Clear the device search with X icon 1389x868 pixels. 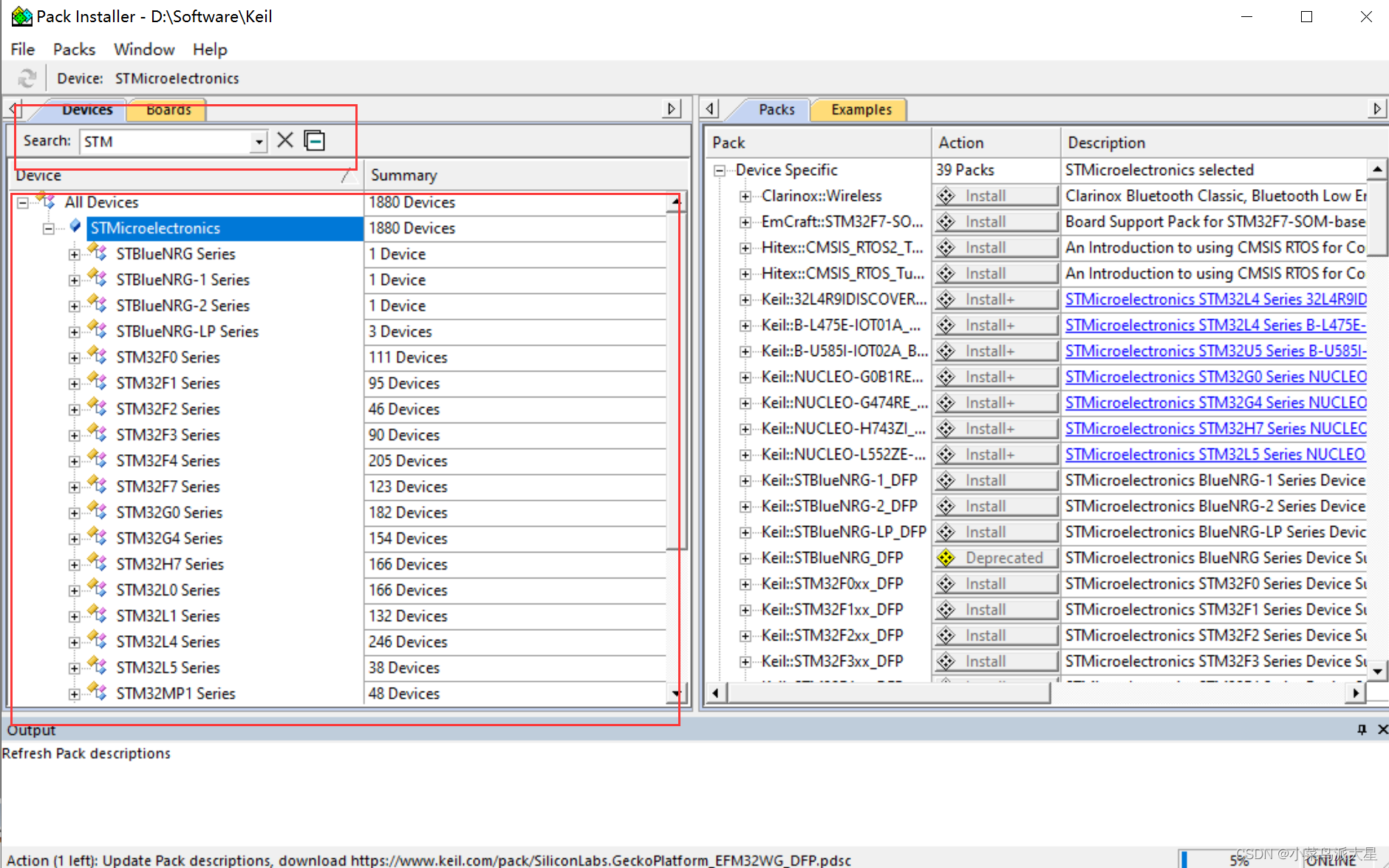tap(285, 140)
